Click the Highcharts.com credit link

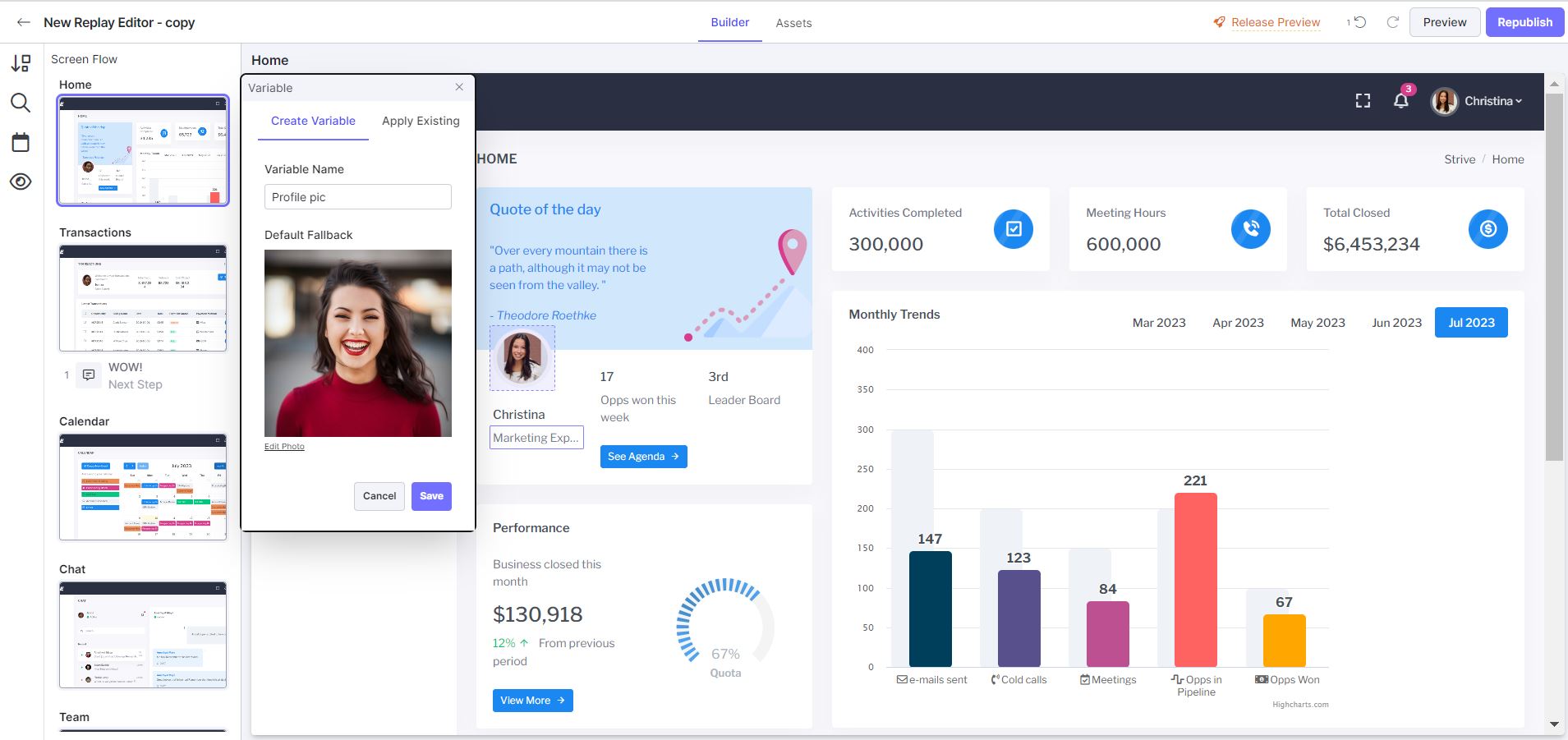click(1300, 705)
